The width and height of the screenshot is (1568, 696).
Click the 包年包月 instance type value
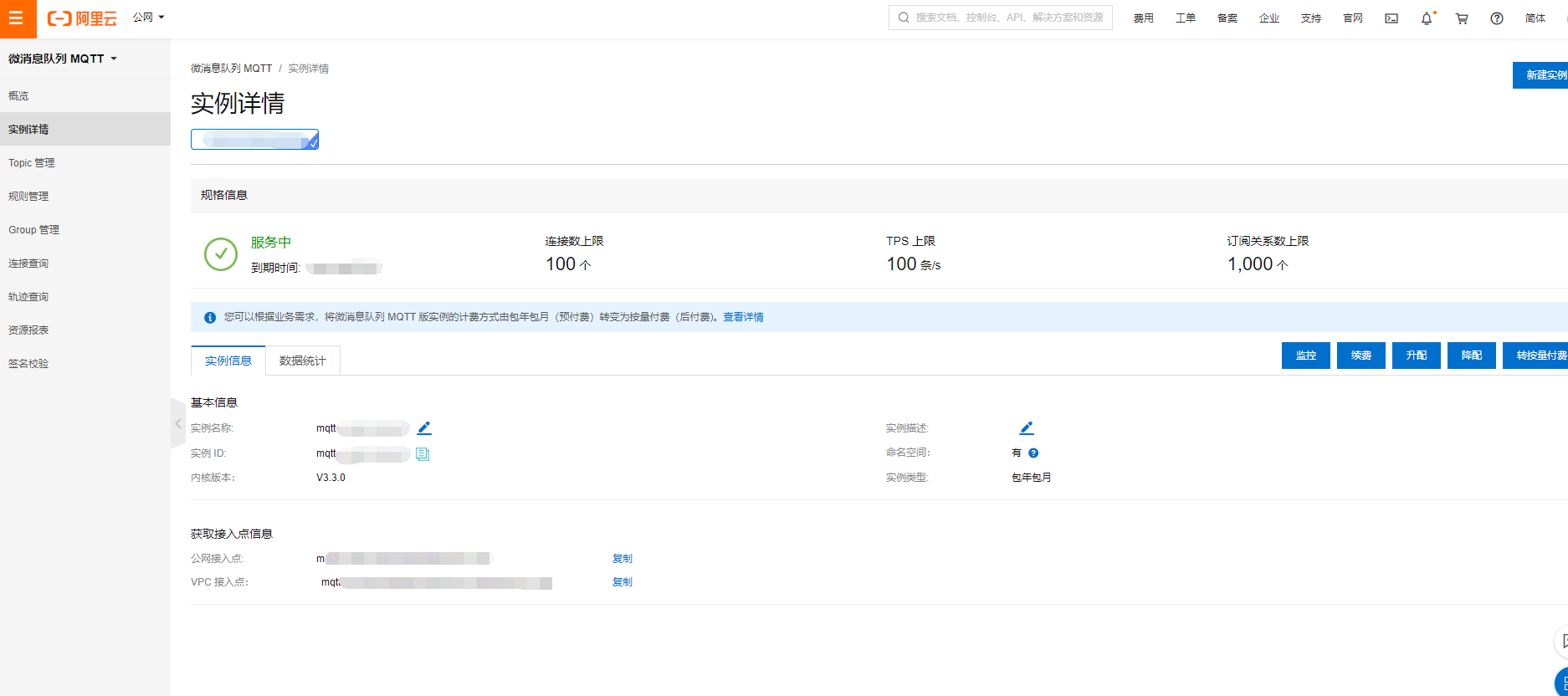[1031, 478]
